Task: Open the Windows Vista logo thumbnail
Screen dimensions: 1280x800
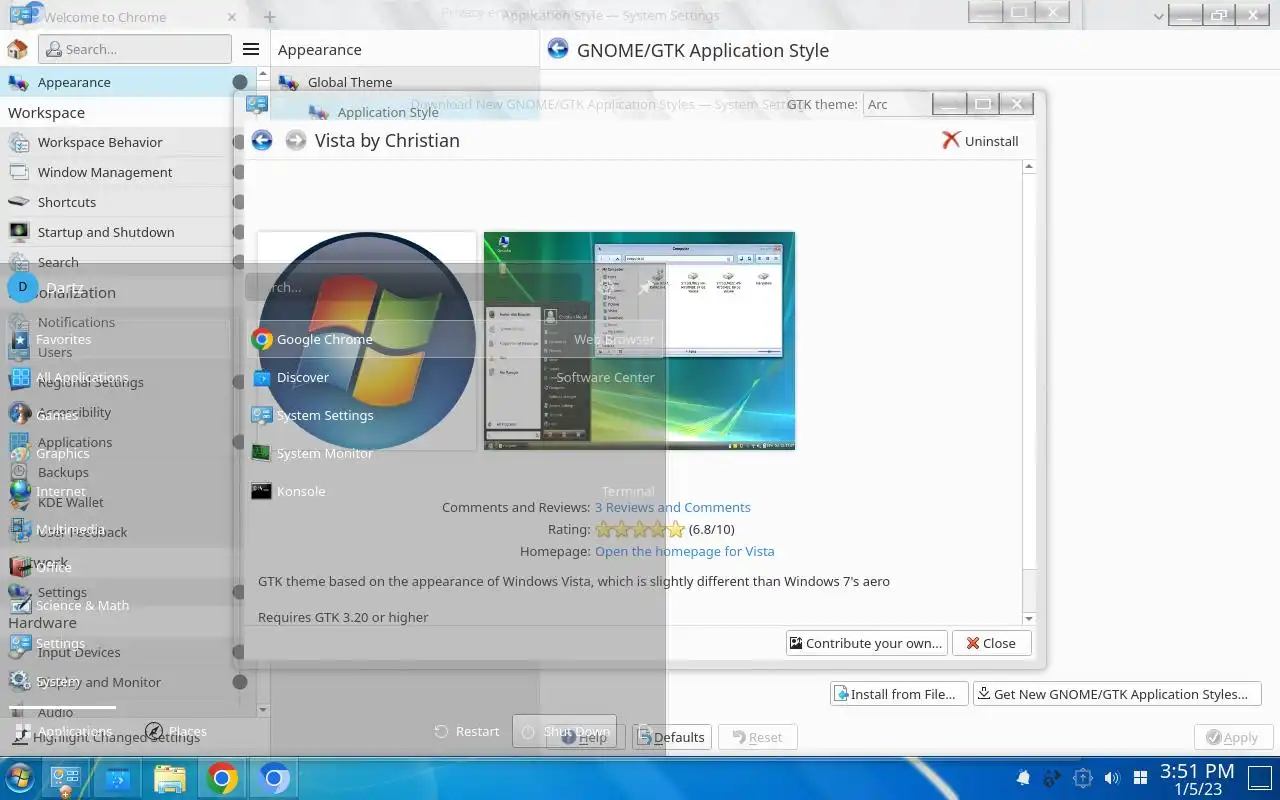Action: [367, 341]
